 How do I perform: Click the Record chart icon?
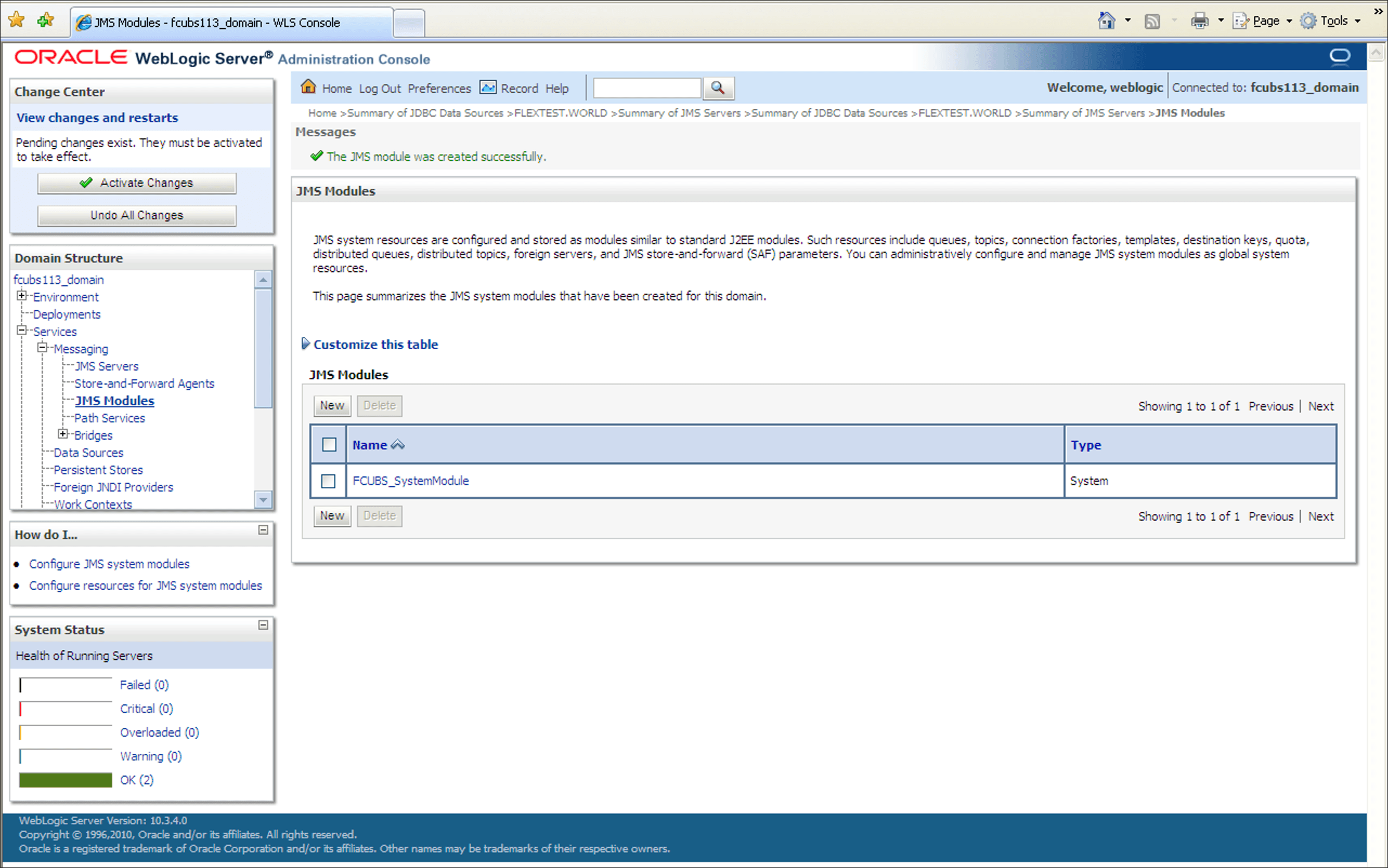coord(488,87)
